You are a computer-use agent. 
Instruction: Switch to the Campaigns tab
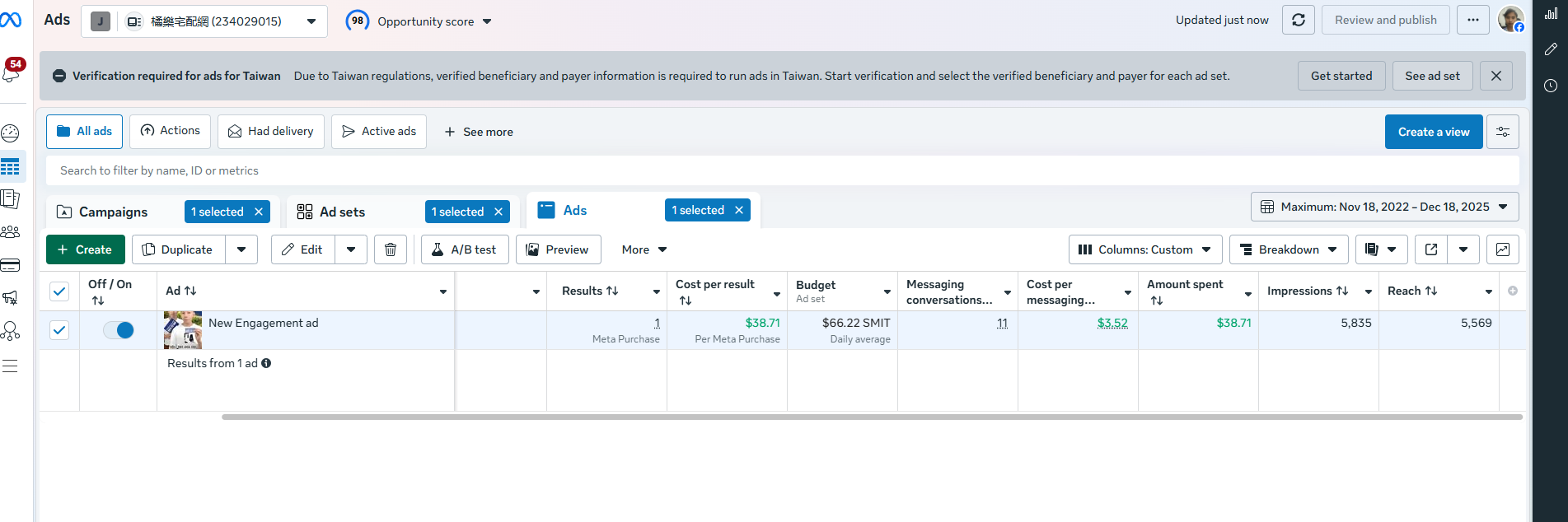pos(113,212)
